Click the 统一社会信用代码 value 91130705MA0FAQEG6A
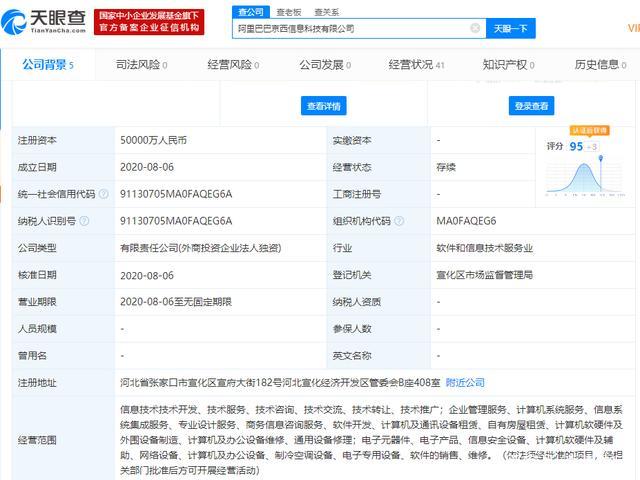Viewport: 640px width, 480px height. coord(176,194)
